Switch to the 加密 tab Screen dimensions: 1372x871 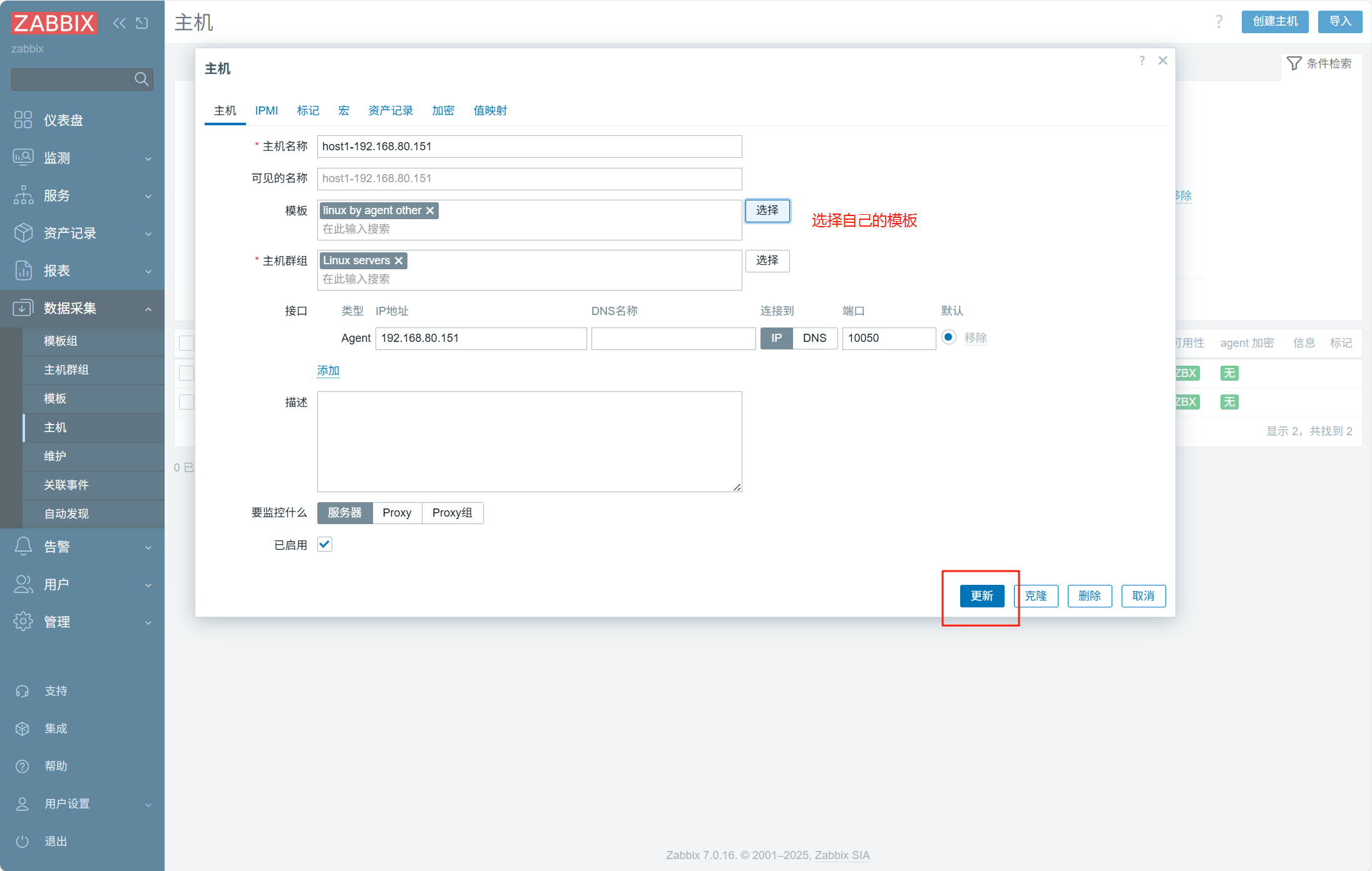pyautogui.click(x=443, y=111)
